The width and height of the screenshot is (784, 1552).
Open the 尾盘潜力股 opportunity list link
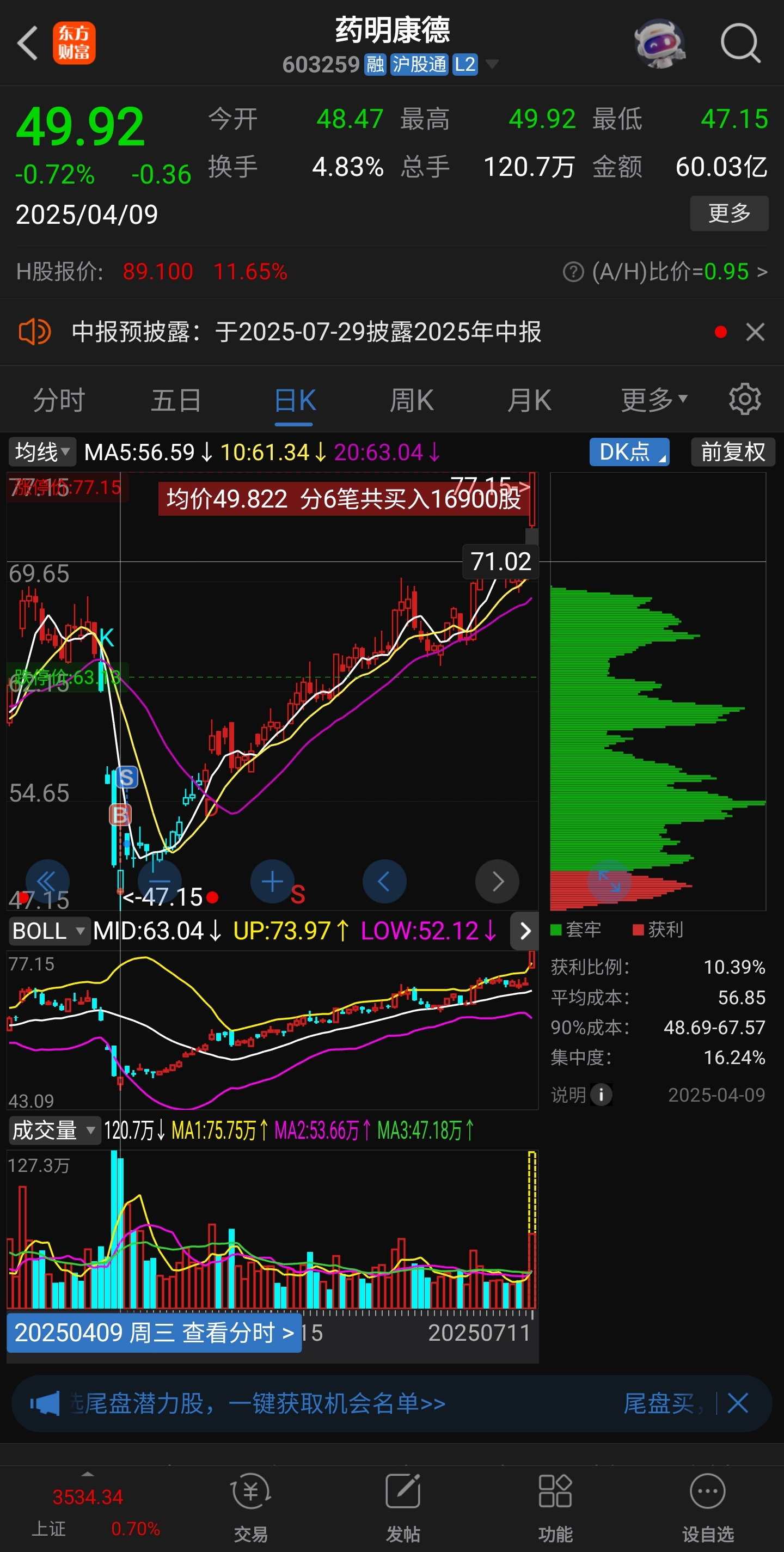259,1404
